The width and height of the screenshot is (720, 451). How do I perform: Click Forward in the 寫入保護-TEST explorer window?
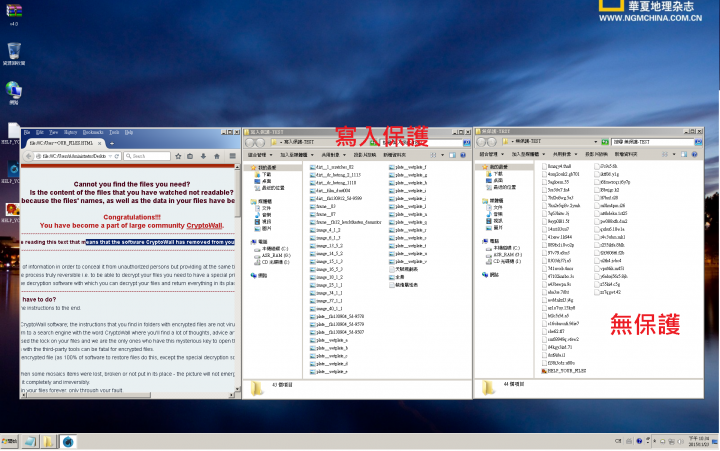pyautogui.click(x=260, y=143)
